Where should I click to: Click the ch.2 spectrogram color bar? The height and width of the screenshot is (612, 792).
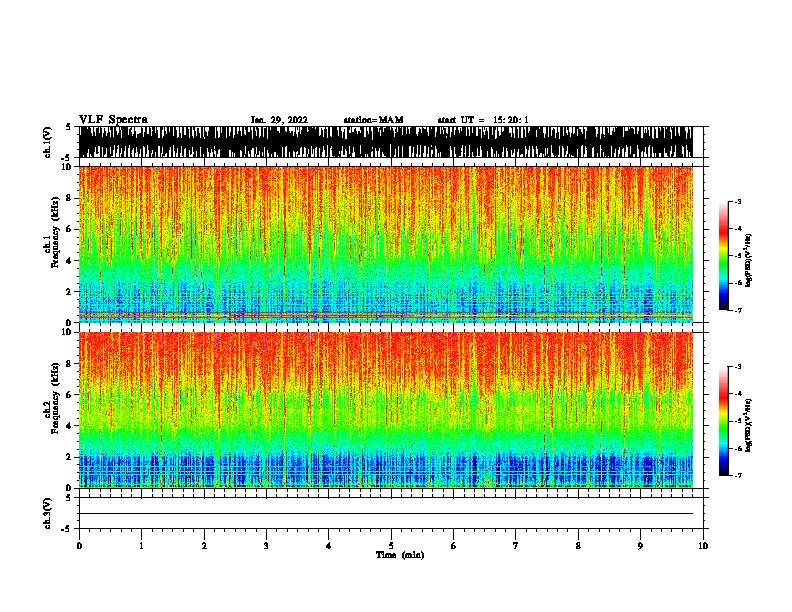(x=723, y=421)
